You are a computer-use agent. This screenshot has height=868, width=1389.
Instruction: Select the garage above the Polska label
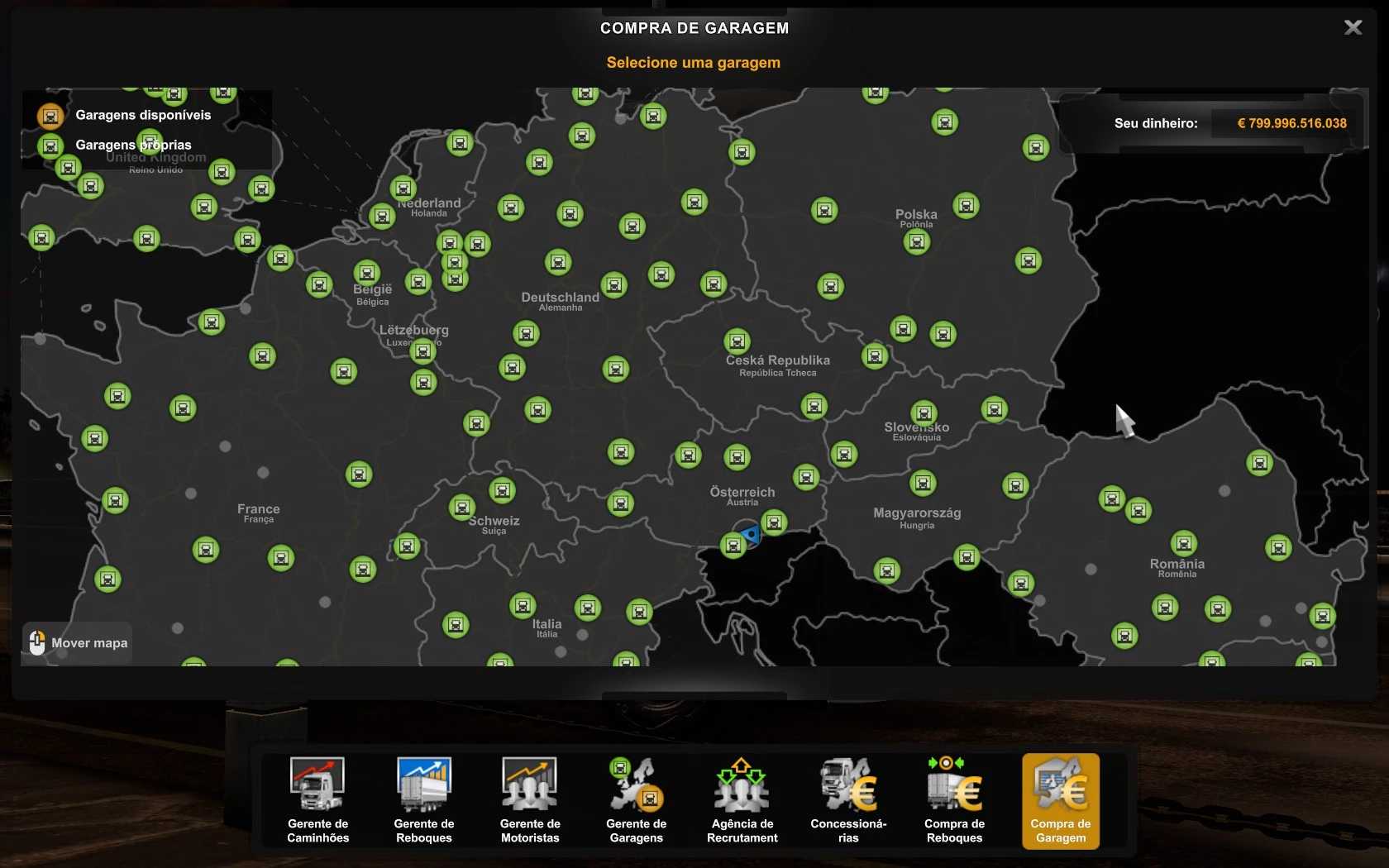pyautogui.click(x=966, y=205)
